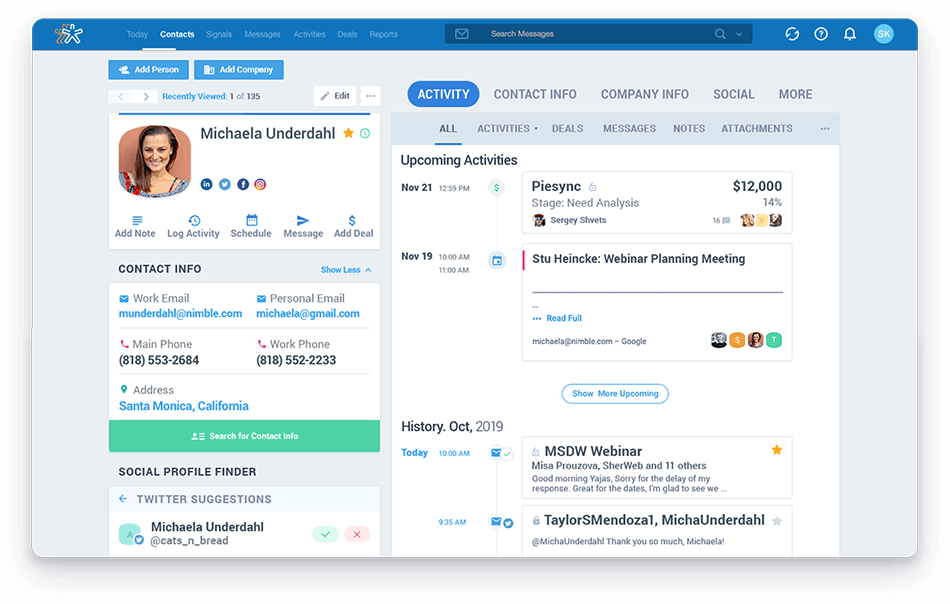Click the Search Messages input field
Image resolution: width=950 pixels, height=604 pixels.
[590, 33]
